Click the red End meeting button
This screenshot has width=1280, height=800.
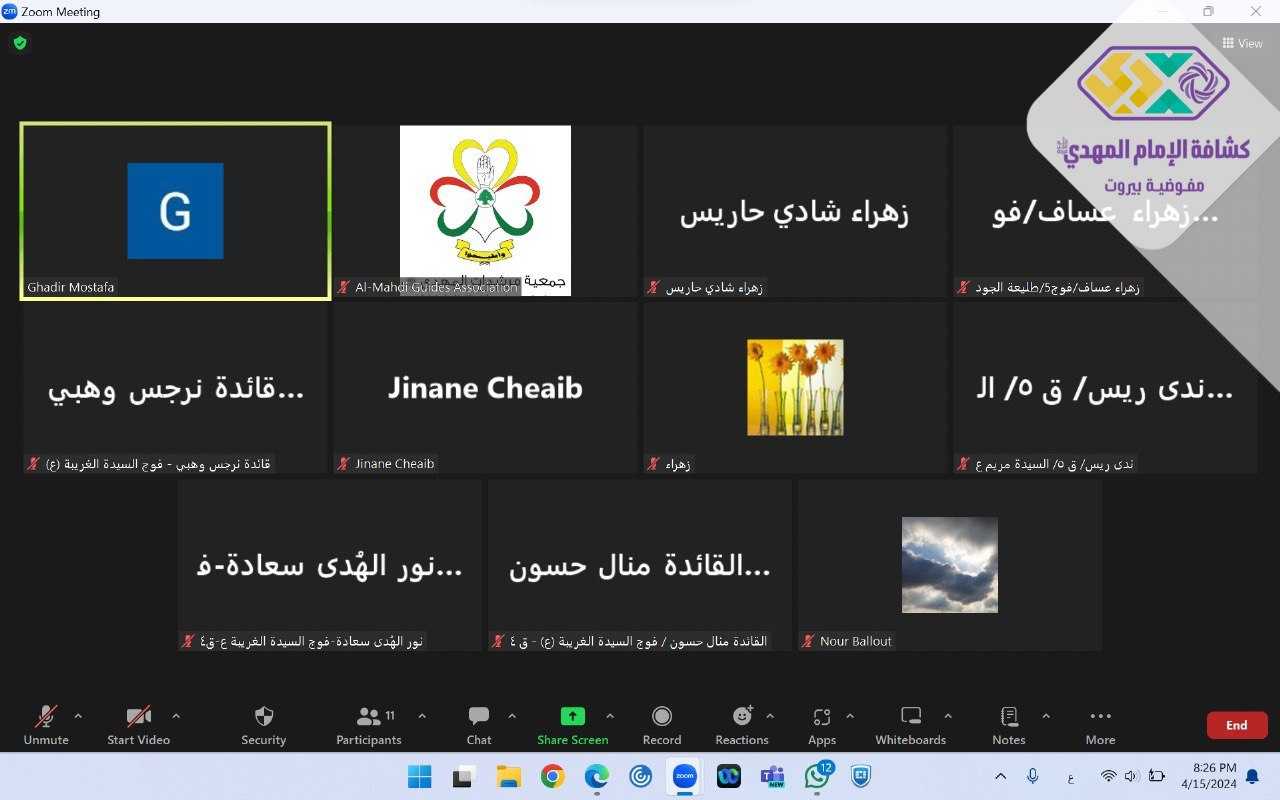(x=1237, y=725)
